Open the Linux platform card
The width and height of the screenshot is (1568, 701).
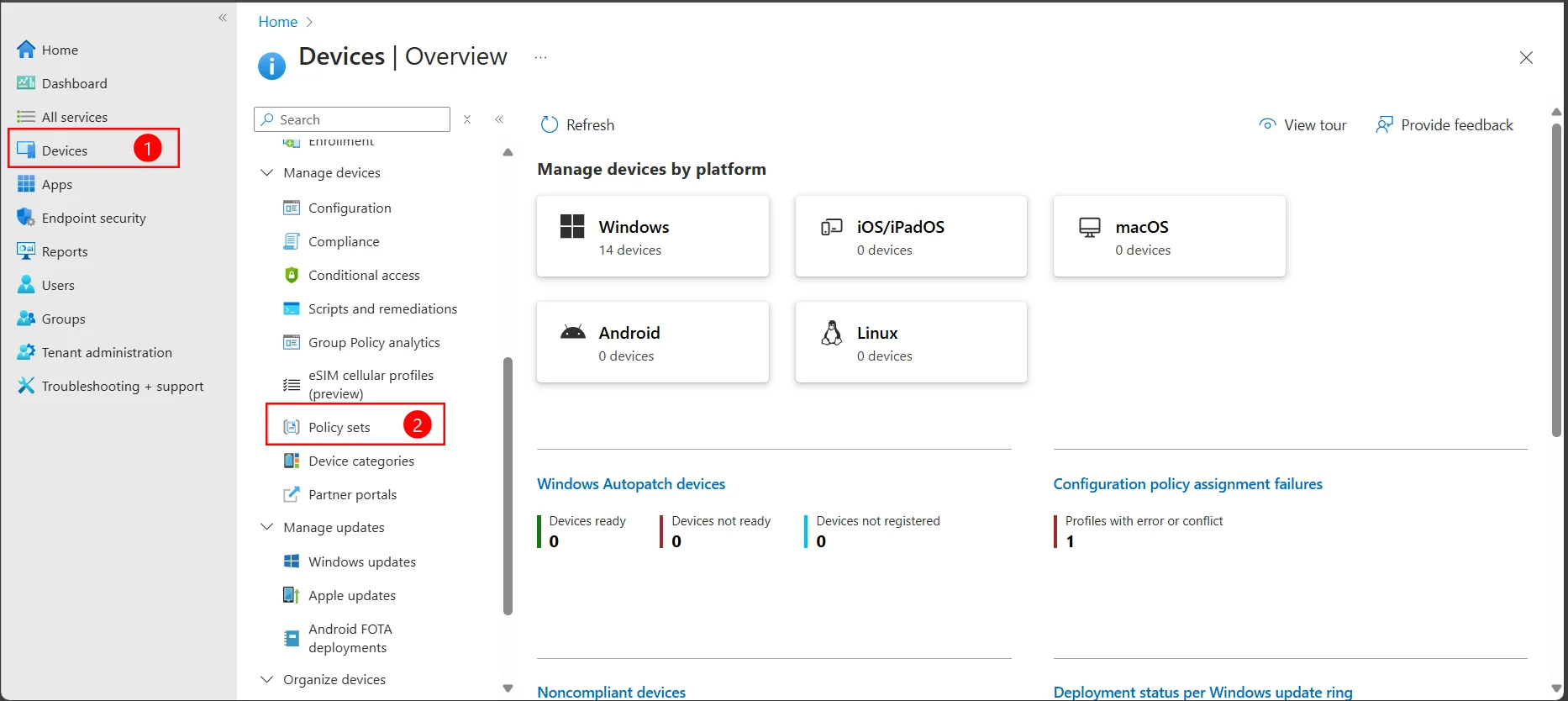pyautogui.click(x=911, y=342)
